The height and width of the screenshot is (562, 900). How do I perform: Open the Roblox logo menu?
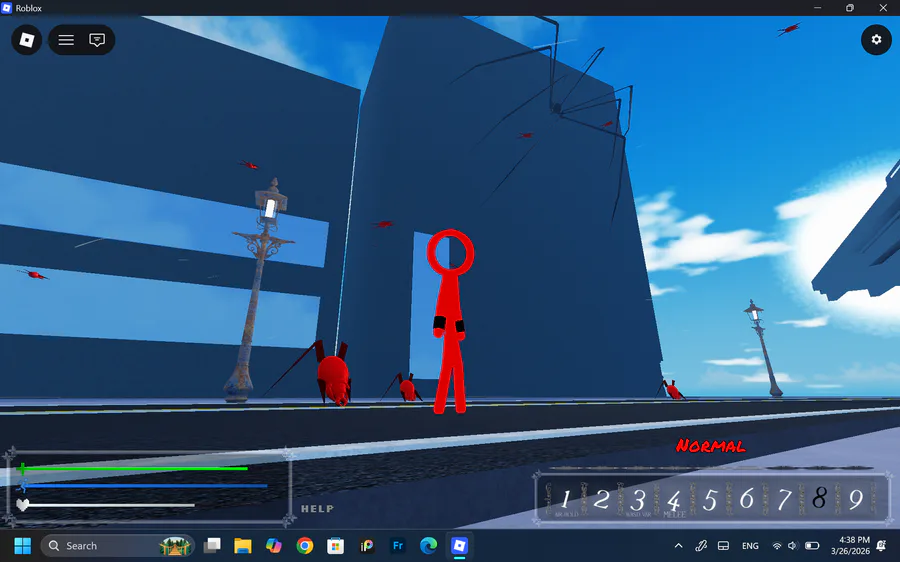tap(26, 40)
